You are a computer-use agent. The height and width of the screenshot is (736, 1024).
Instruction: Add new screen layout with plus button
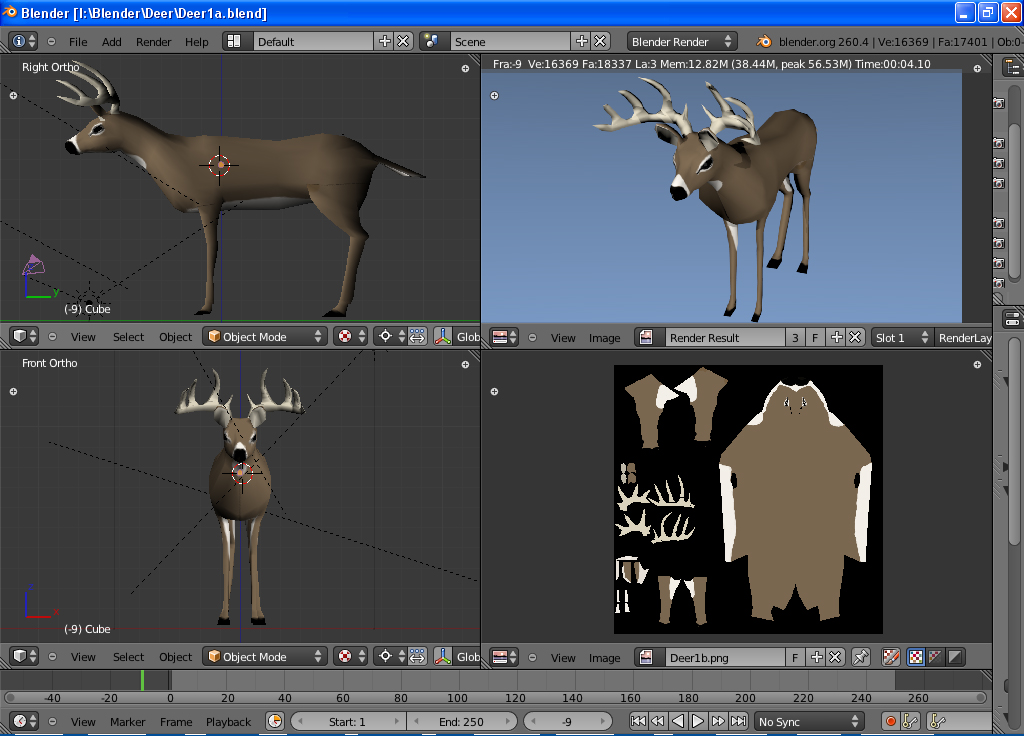coord(384,41)
